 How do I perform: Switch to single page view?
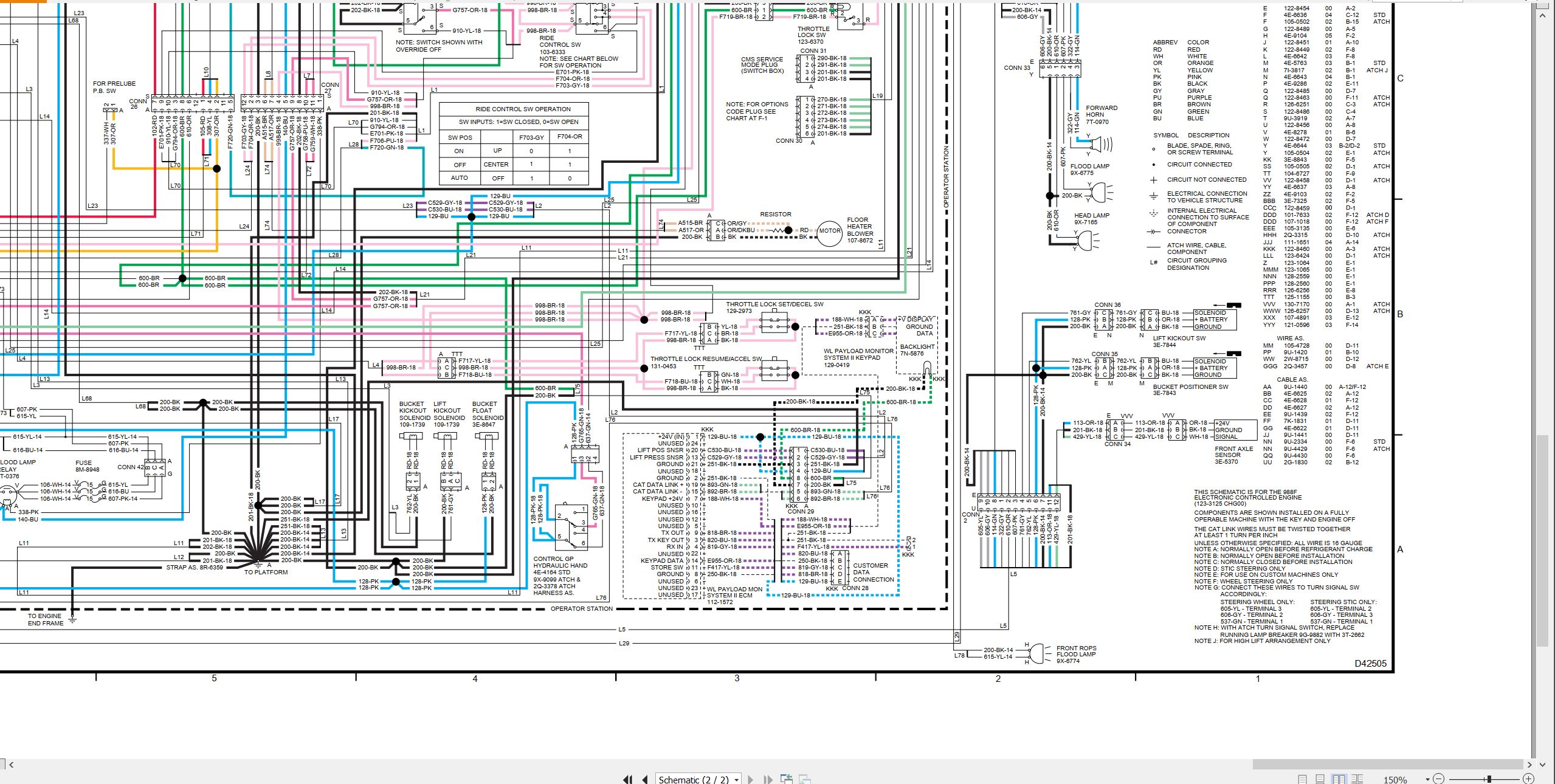(1302, 779)
